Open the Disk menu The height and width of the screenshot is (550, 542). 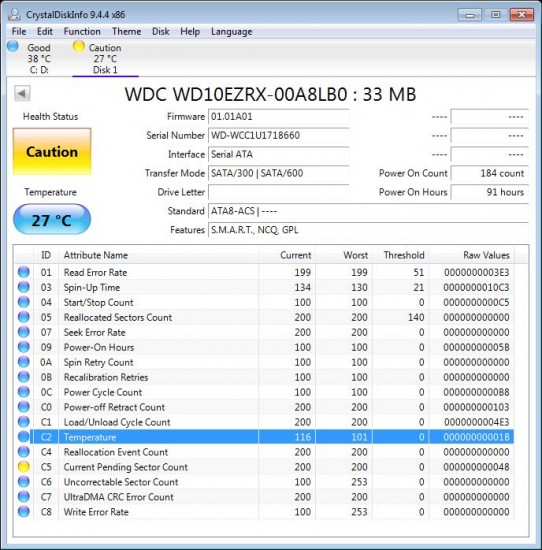[161, 32]
